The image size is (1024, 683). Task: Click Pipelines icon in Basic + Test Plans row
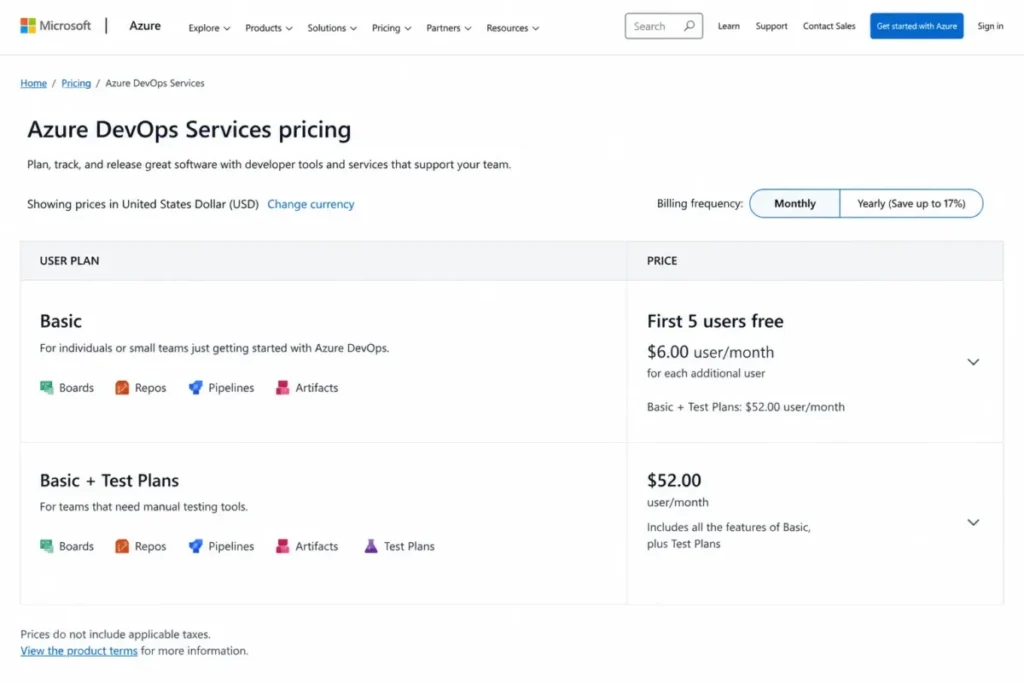[x=195, y=546]
